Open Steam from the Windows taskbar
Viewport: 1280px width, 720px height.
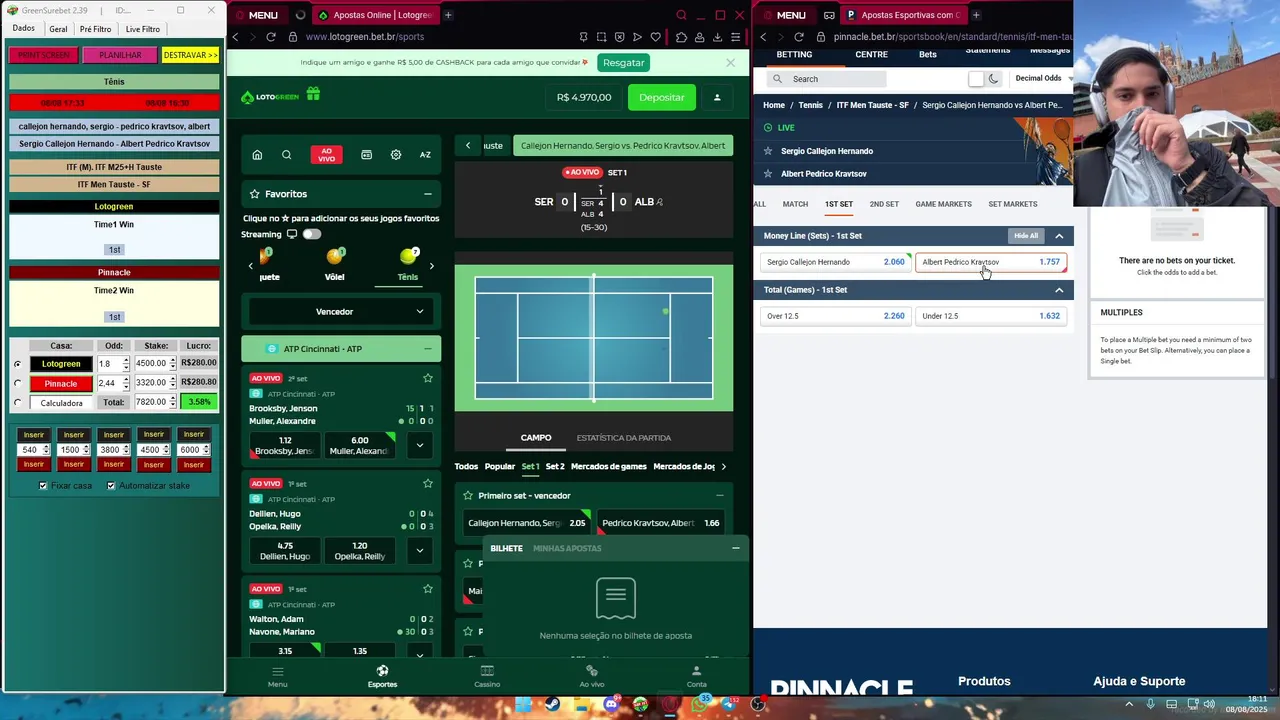(x=552, y=705)
